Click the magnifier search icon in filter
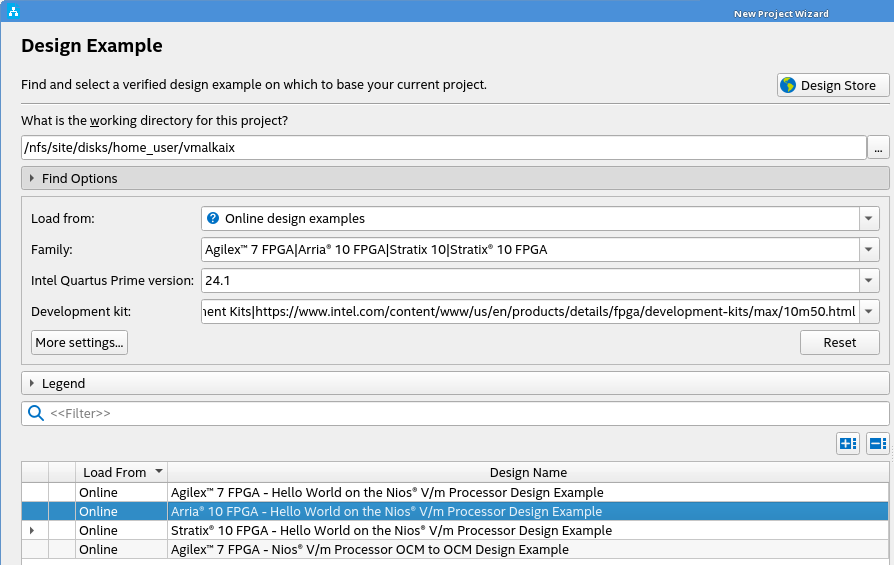Image resolution: width=894 pixels, height=565 pixels. [36, 413]
